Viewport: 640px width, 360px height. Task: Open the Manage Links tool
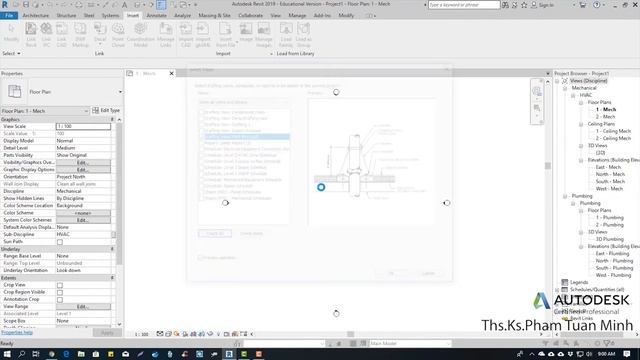tap(166, 35)
